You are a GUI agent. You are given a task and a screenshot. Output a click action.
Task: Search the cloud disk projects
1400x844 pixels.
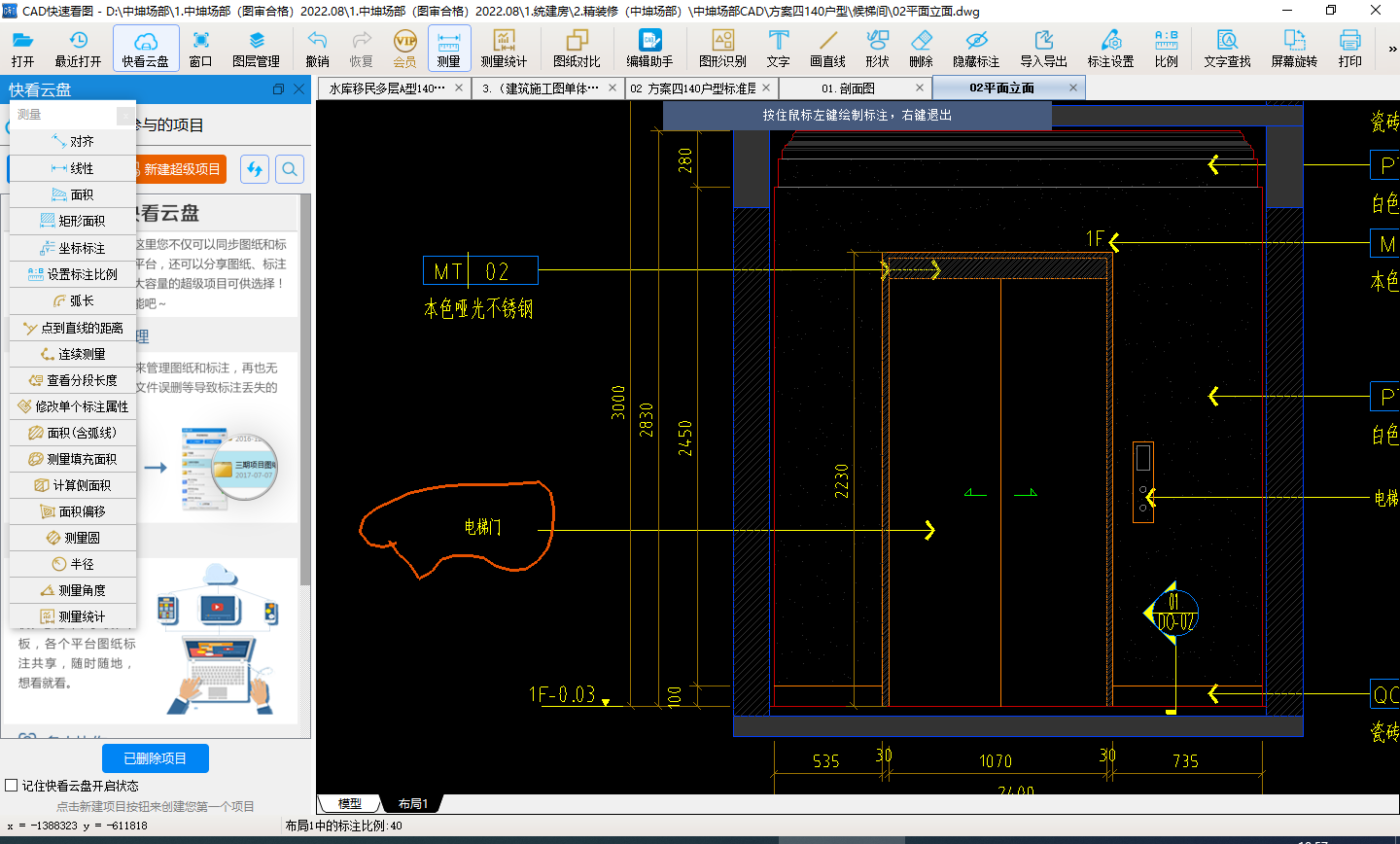point(290,169)
